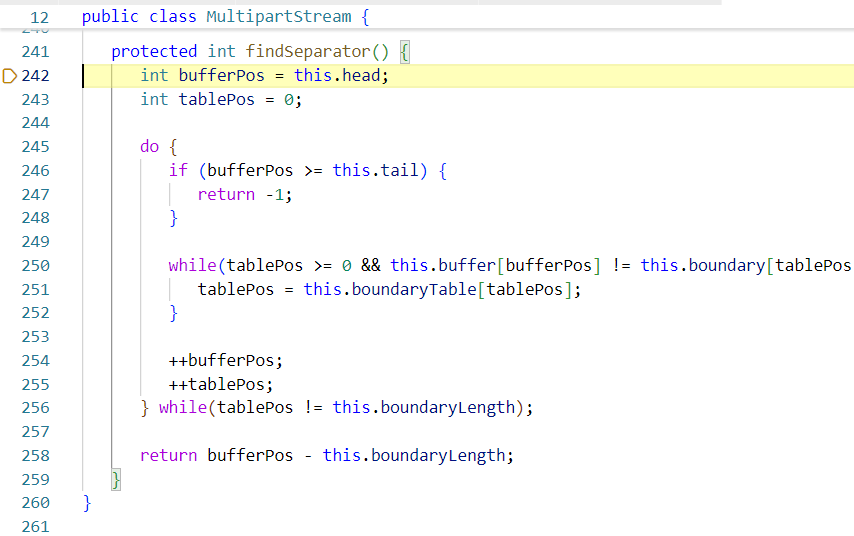Click the 'do' keyword on line 245
Viewport: 854px width, 536px height.
coord(149,147)
